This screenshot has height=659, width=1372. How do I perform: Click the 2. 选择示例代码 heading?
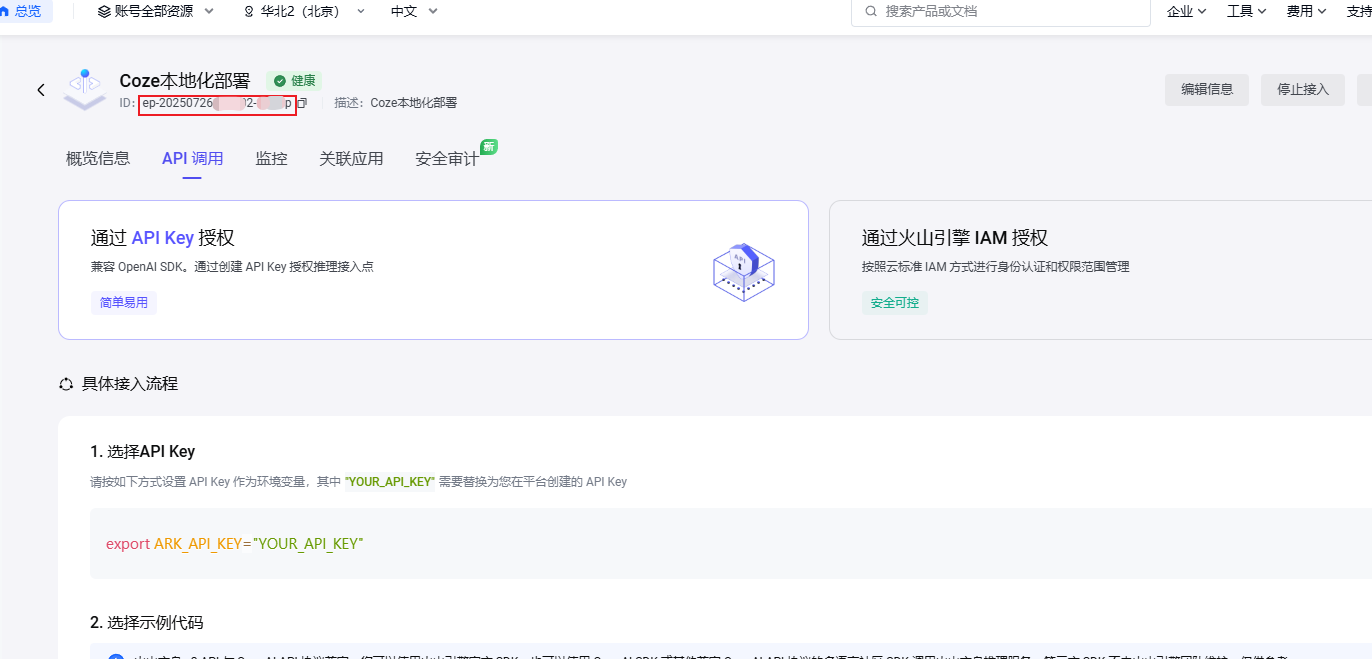pyautogui.click(x=147, y=622)
